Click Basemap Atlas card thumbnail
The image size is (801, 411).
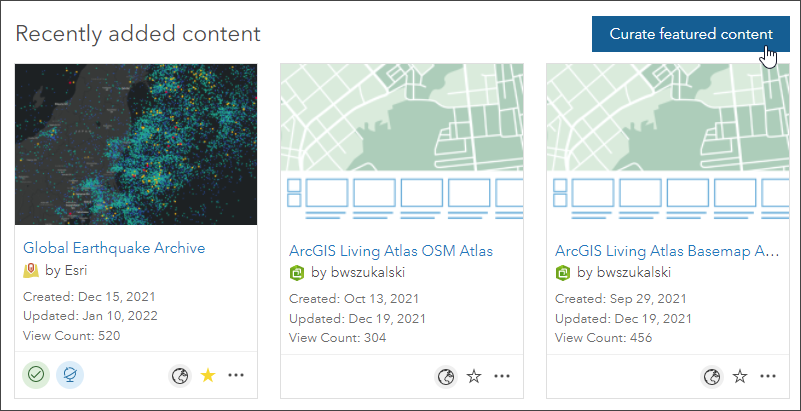pos(667,145)
